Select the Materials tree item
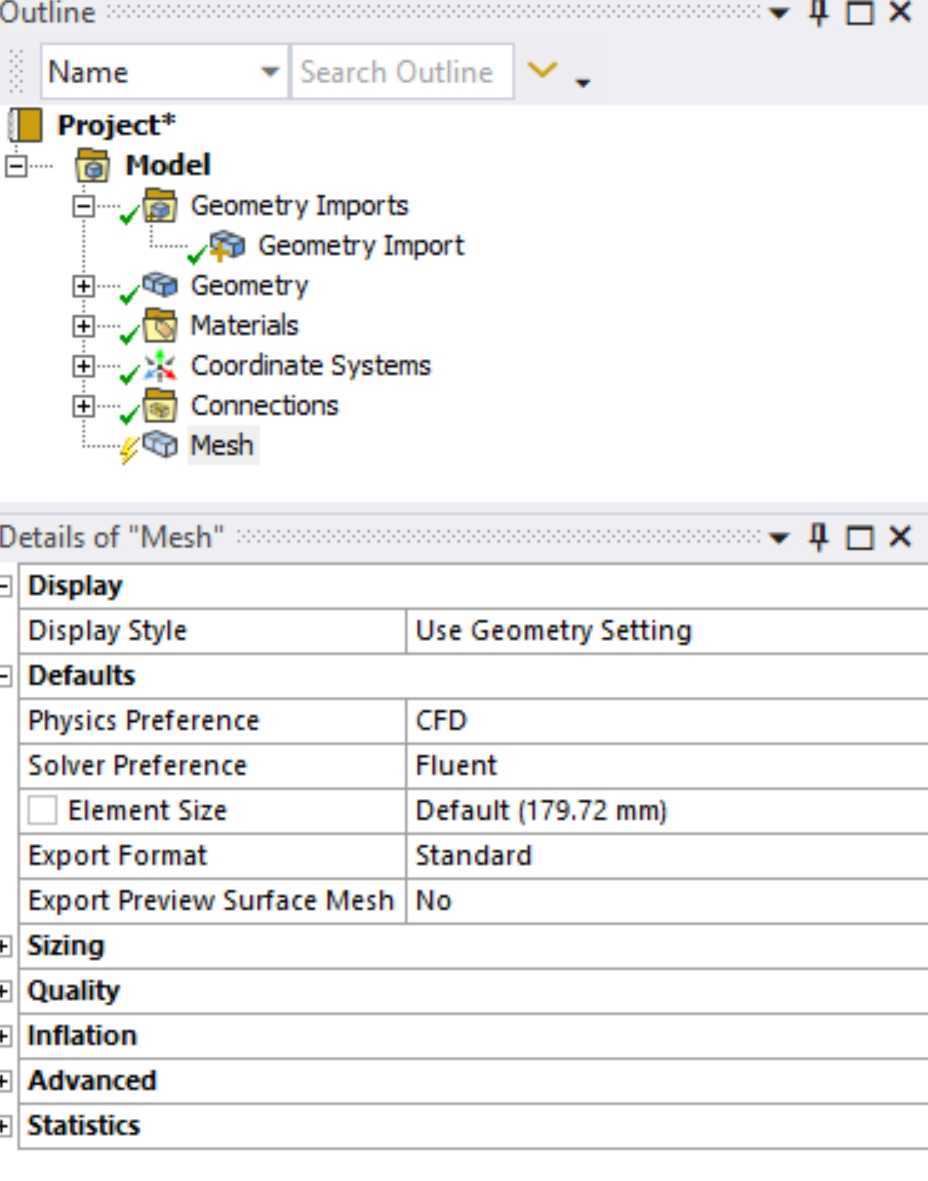928x1181 pixels. tap(244, 325)
